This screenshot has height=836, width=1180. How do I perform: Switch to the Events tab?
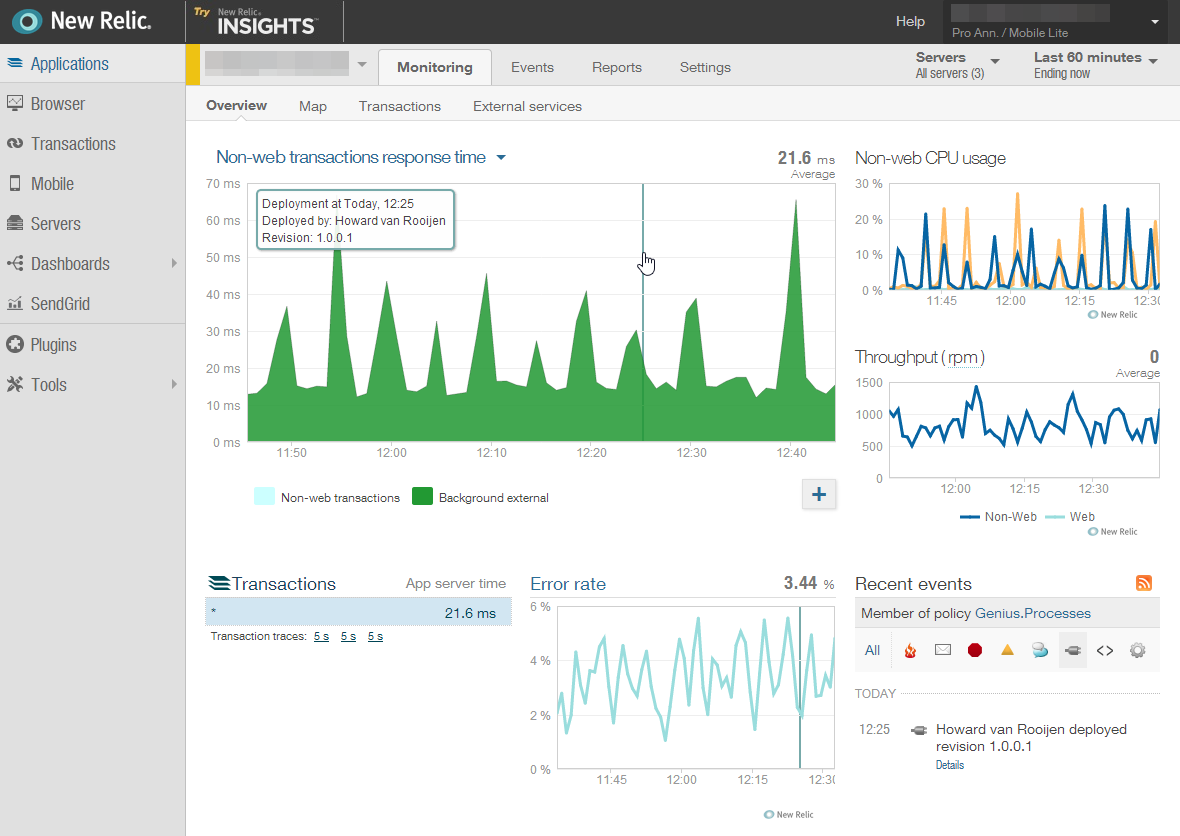pos(532,67)
